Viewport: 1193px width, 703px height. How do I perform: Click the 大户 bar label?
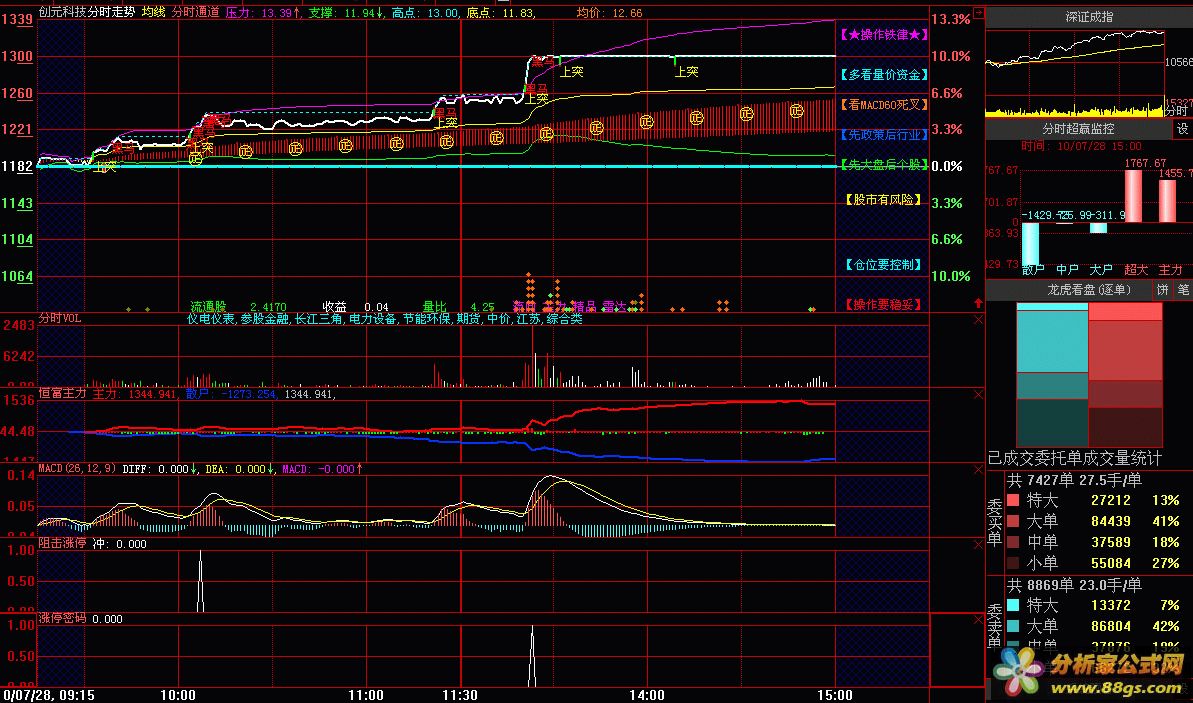click(1101, 269)
